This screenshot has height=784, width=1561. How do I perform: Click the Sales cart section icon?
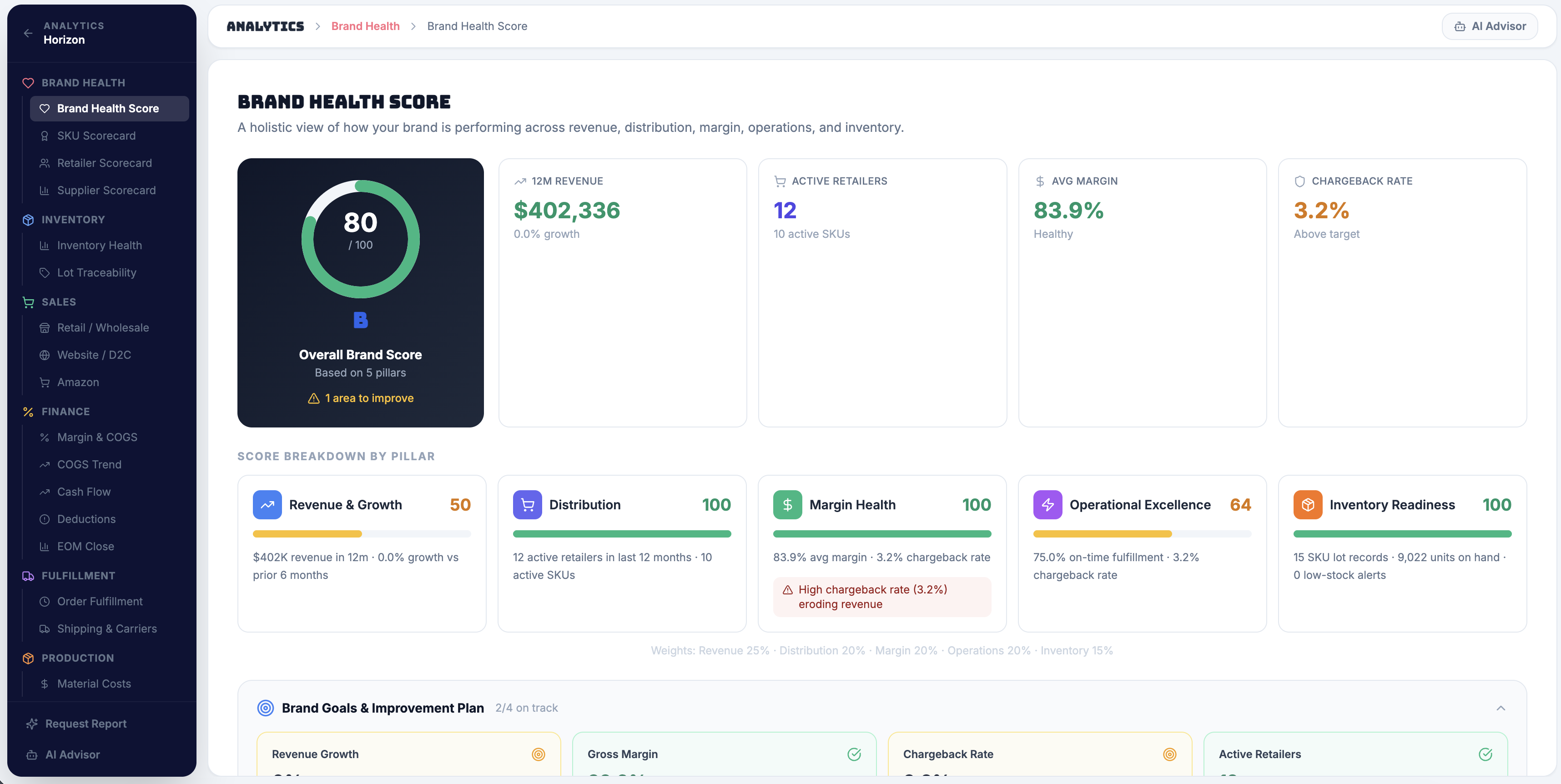pyautogui.click(x=28, y=302)
